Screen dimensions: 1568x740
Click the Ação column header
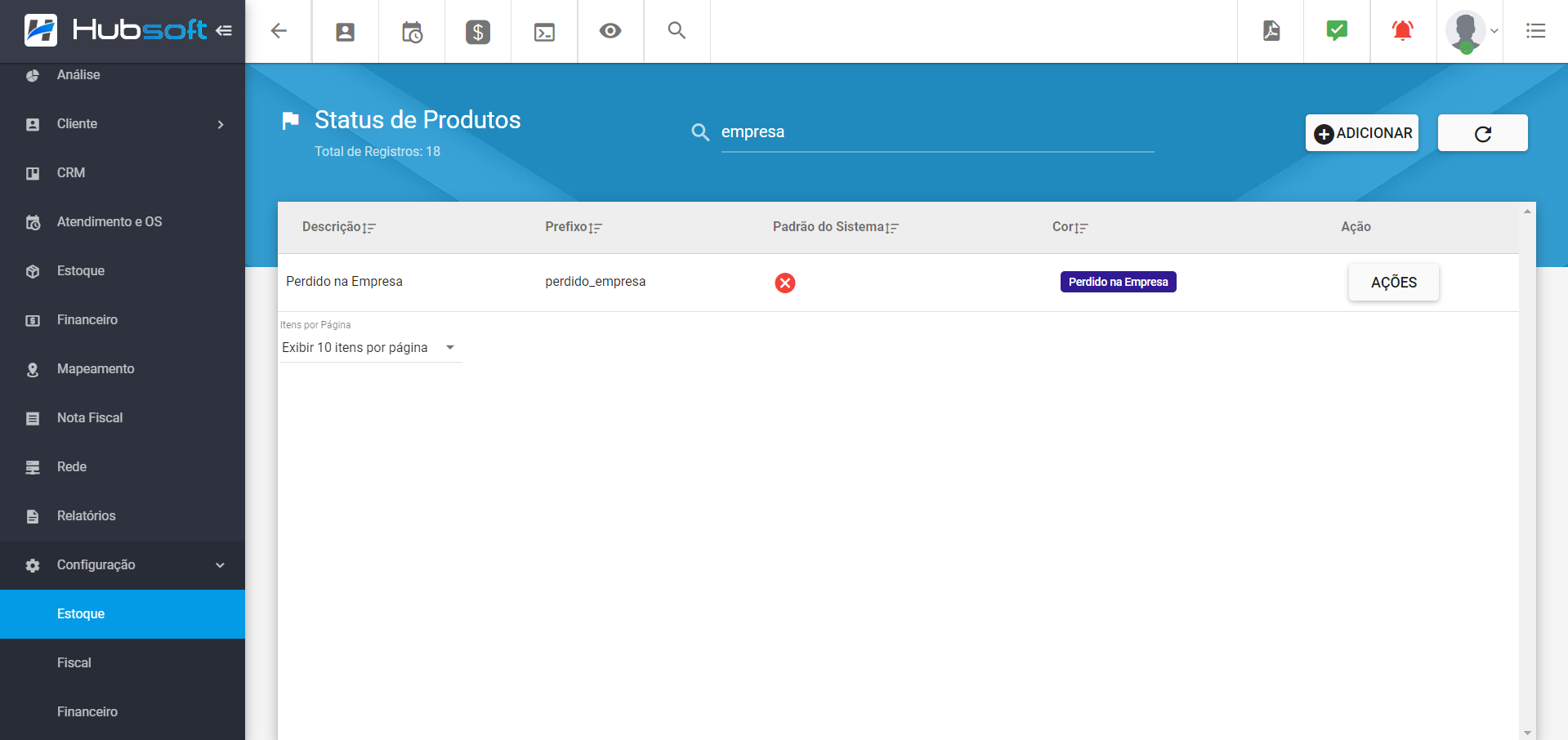click(1356, 227)
